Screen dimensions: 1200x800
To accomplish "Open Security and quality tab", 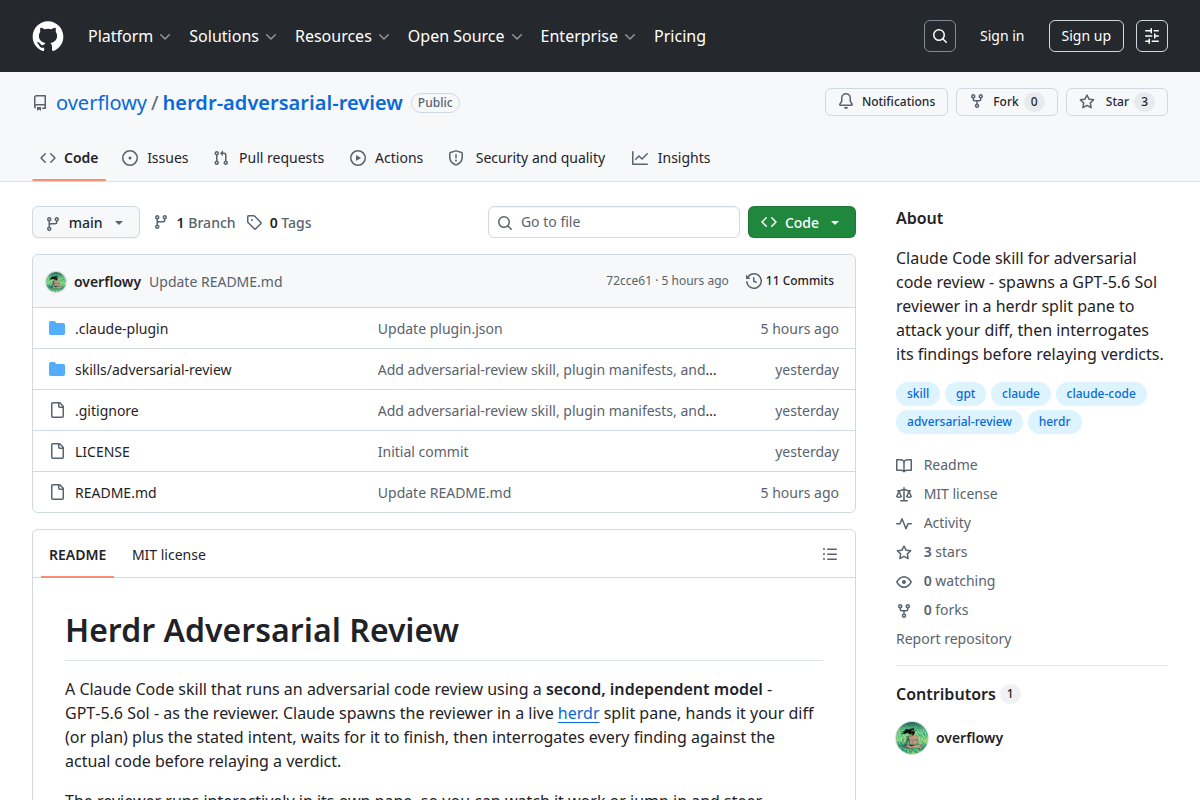I will (x=527, y=158).
